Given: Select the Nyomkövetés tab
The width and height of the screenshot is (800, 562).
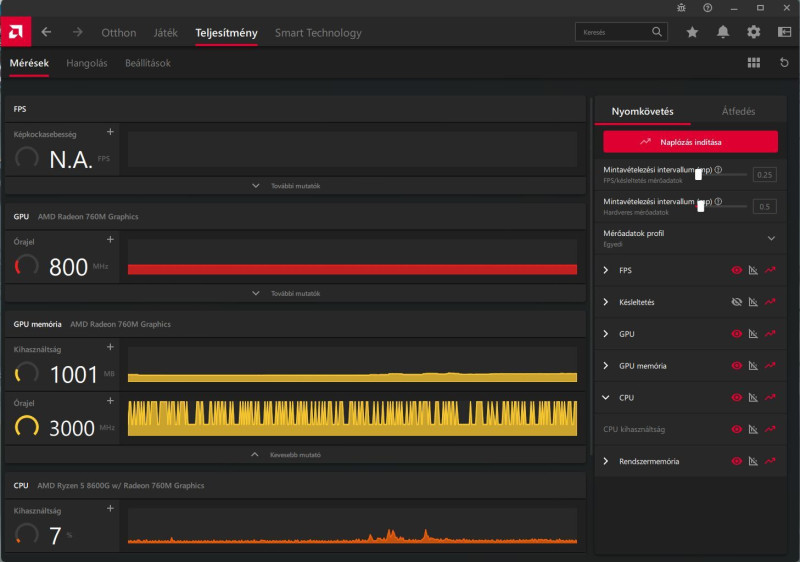Looking at the screenshot, I should coord(642,111).
